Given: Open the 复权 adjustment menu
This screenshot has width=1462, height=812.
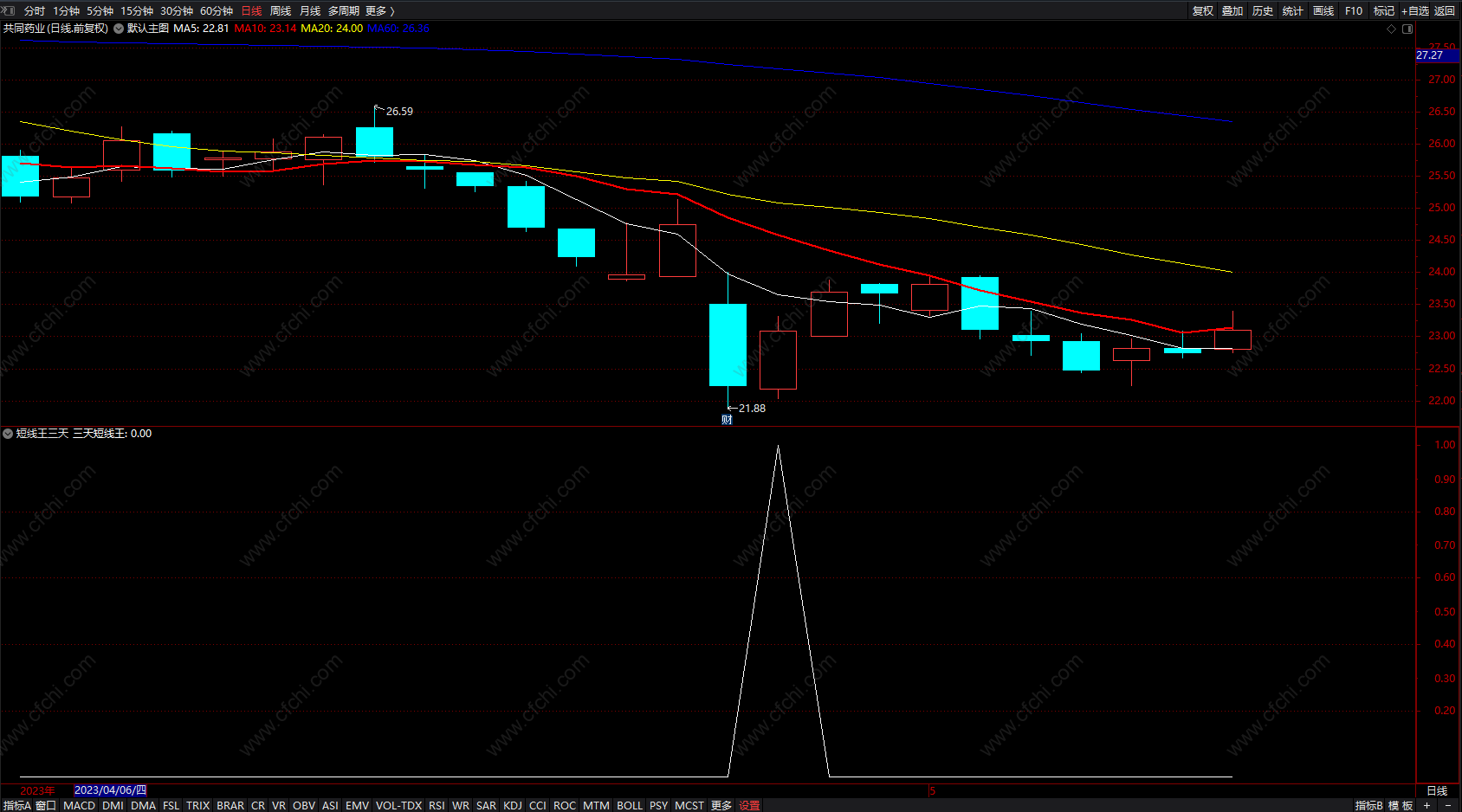Looking at the screenshot, I should 1203,10.
